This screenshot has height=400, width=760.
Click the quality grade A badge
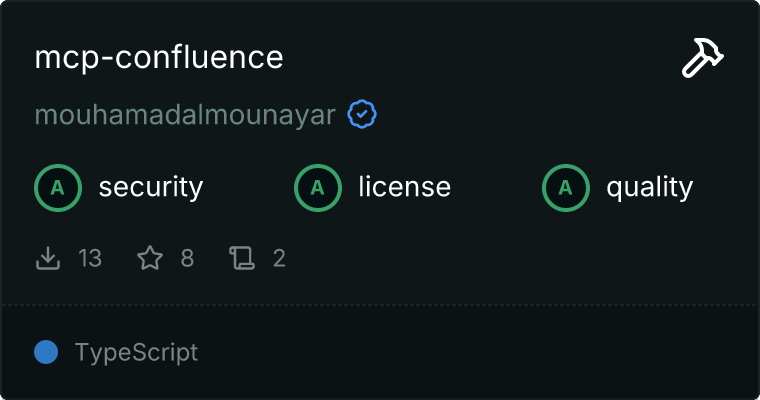(565, 187)
